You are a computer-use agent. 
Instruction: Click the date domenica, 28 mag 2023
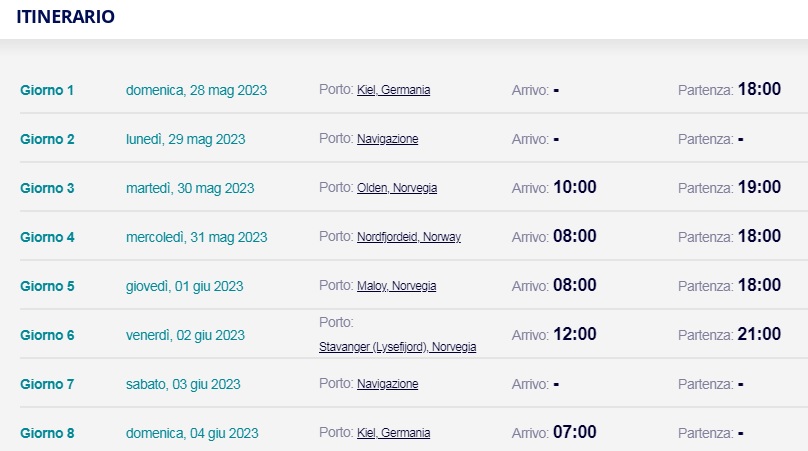point(196,90)
